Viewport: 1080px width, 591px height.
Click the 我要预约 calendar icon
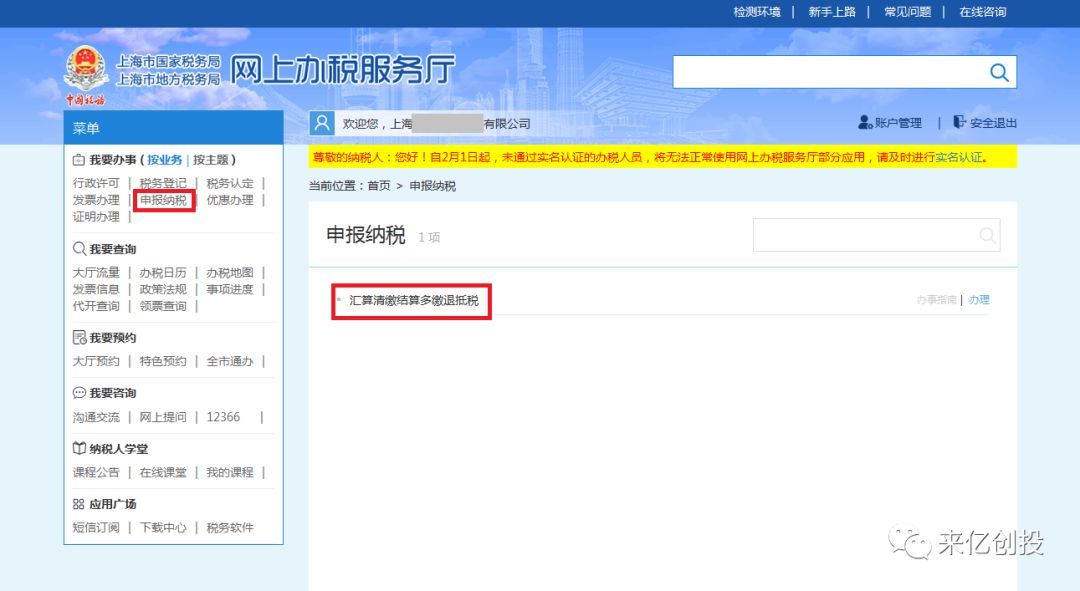79,338
